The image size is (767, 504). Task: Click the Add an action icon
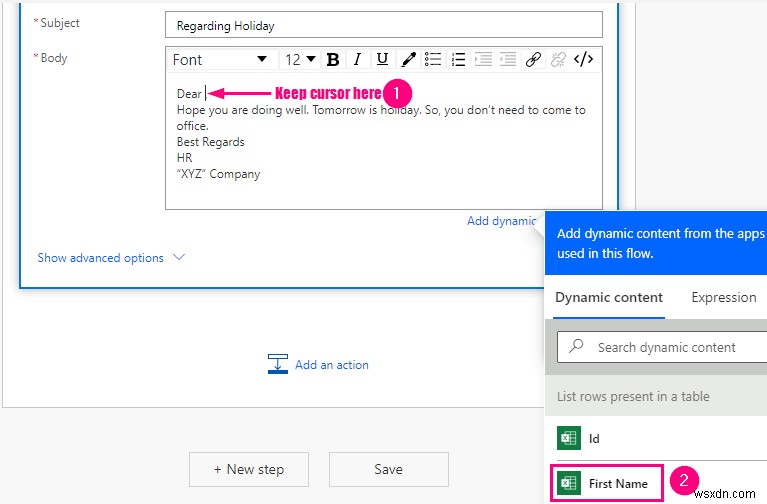pyautogui.click(x=278, y=364)
